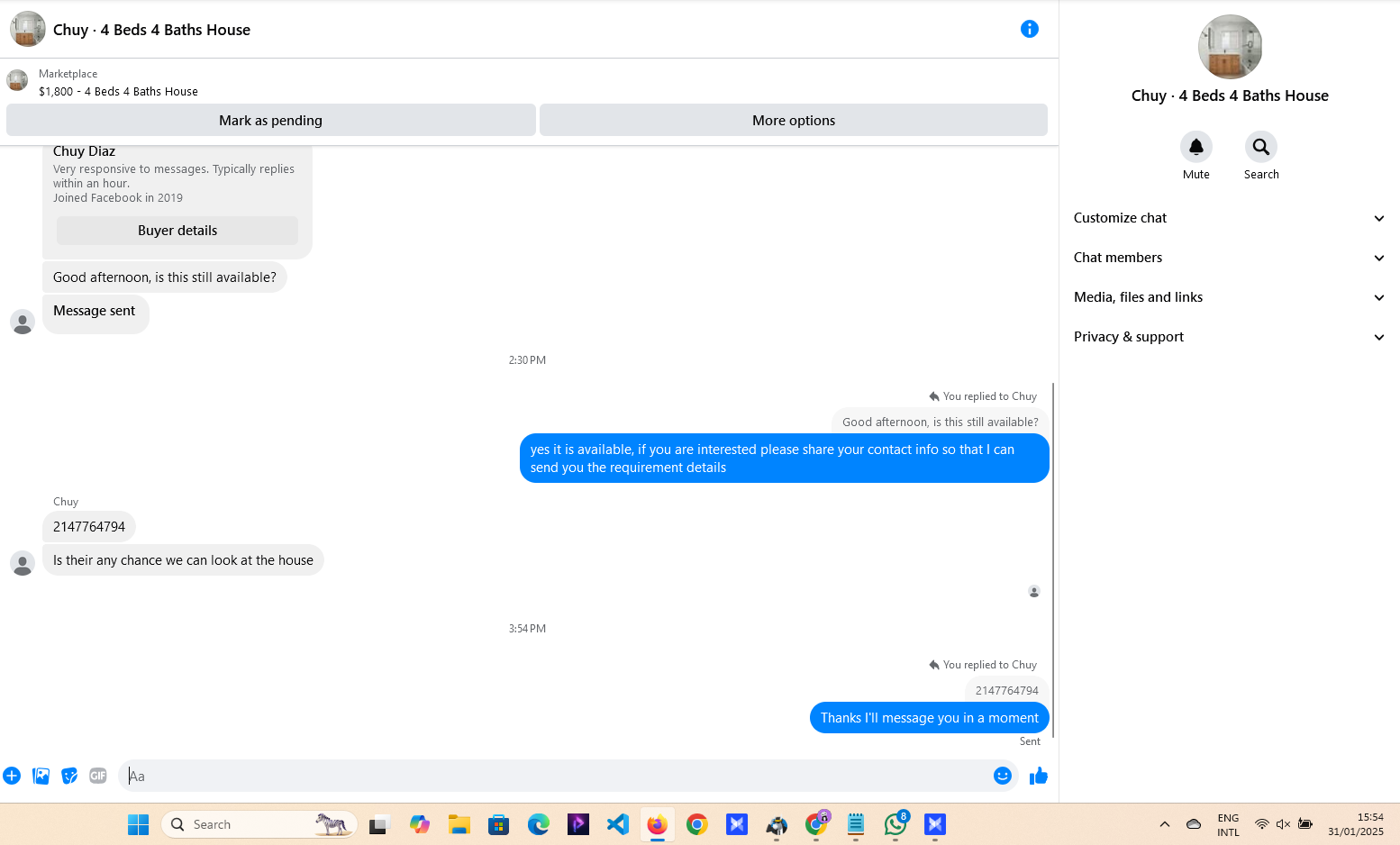Search the conversation with the magnifier icon

point(1261,146)
